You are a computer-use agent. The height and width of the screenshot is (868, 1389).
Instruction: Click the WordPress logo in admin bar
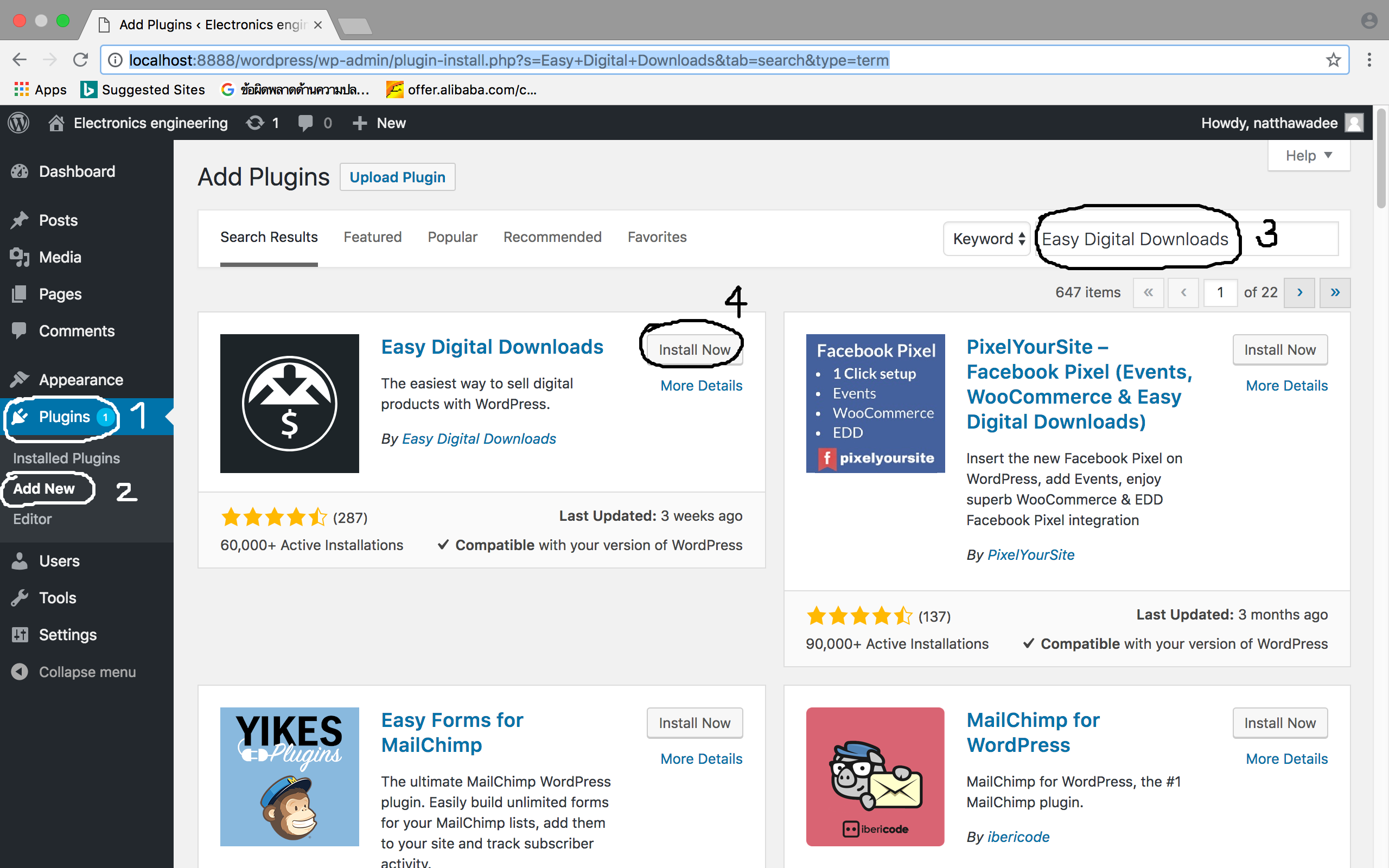[x=18, y=123]
